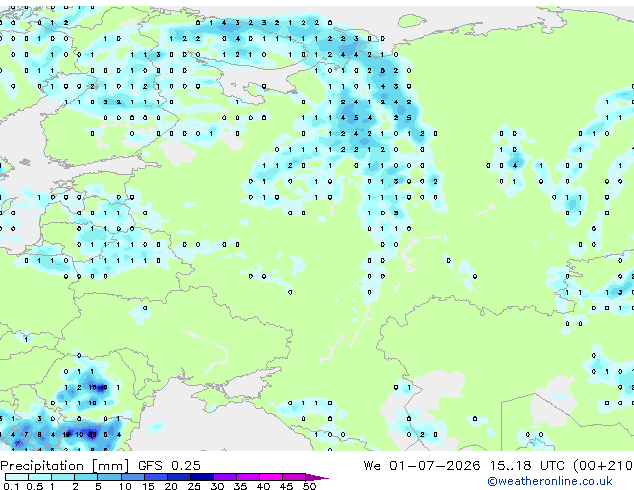Viewport: 634px width, 490px height.
Task: Click the above-50 mm arrow tip of legend
Action: [x=317, y=477]
